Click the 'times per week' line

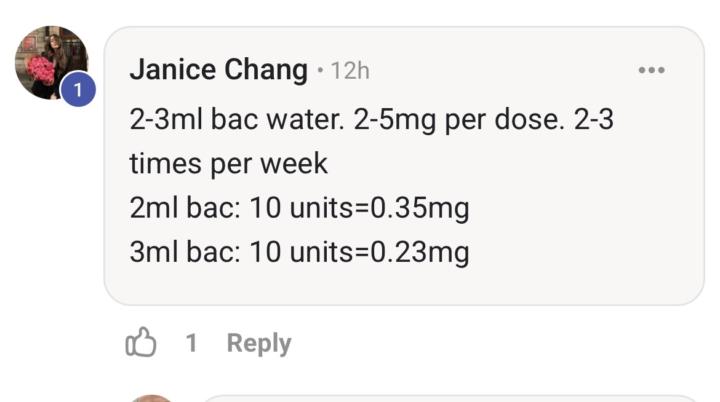pos(229,164)
